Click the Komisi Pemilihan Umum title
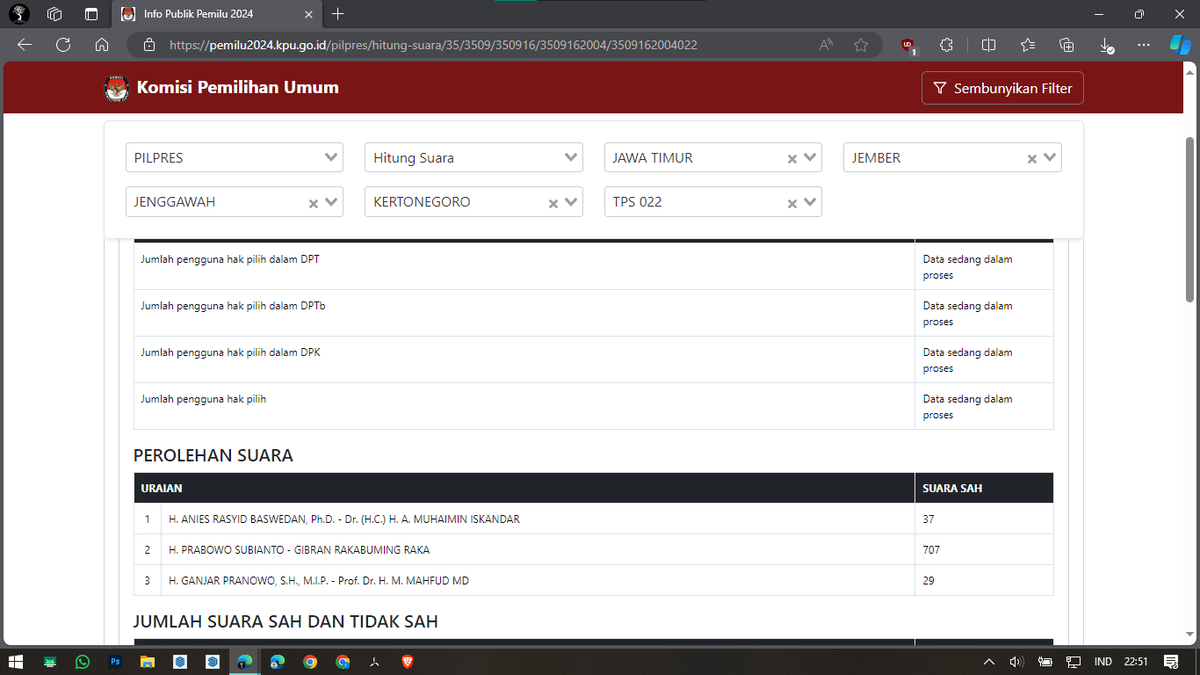 coord(238,87)
